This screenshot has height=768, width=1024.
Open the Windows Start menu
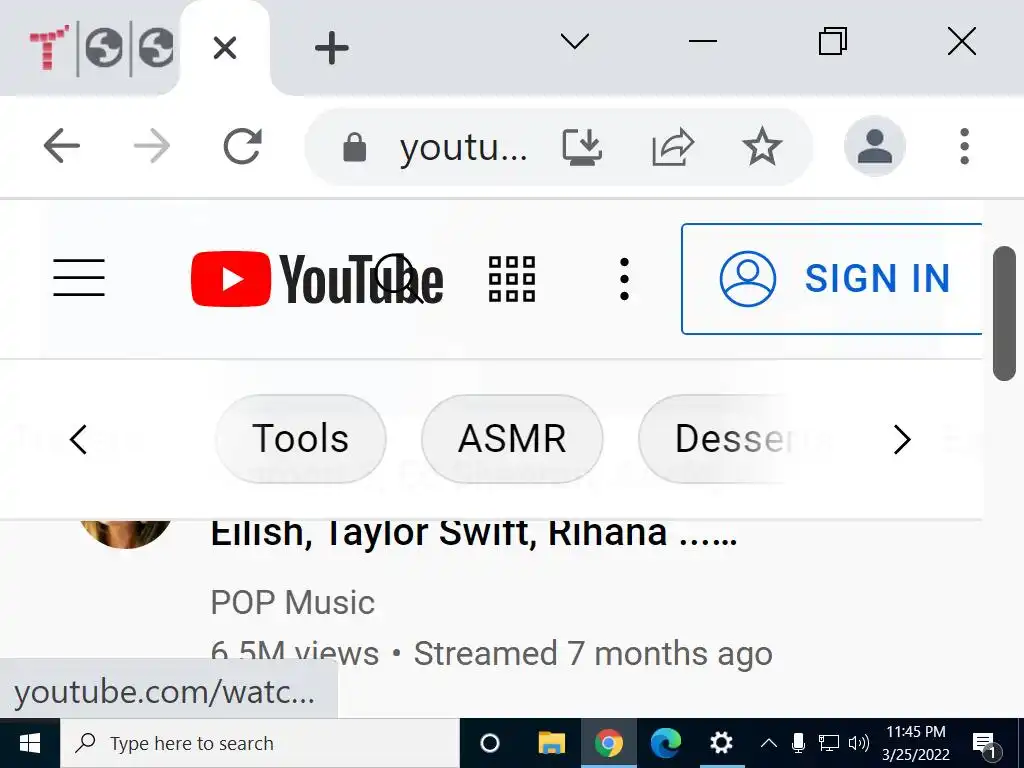(30, 743)
